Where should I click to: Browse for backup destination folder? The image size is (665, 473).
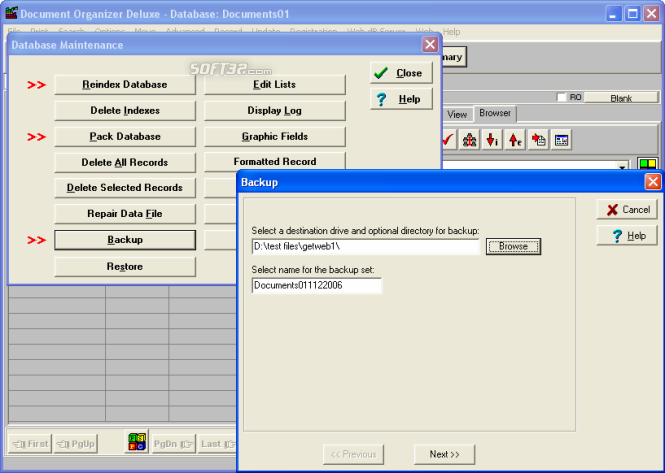coord(513,246)
